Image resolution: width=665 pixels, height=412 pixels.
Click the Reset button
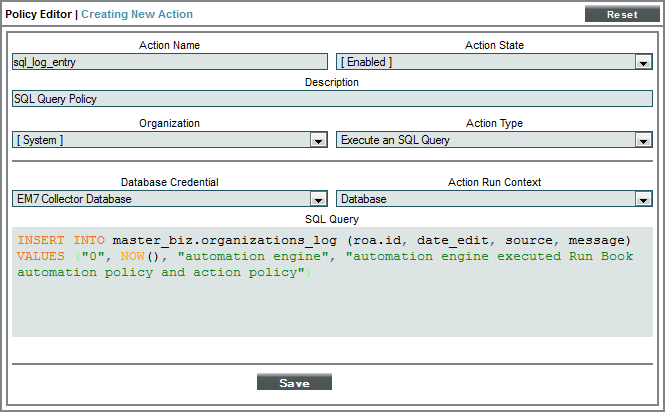click(622, 15)
